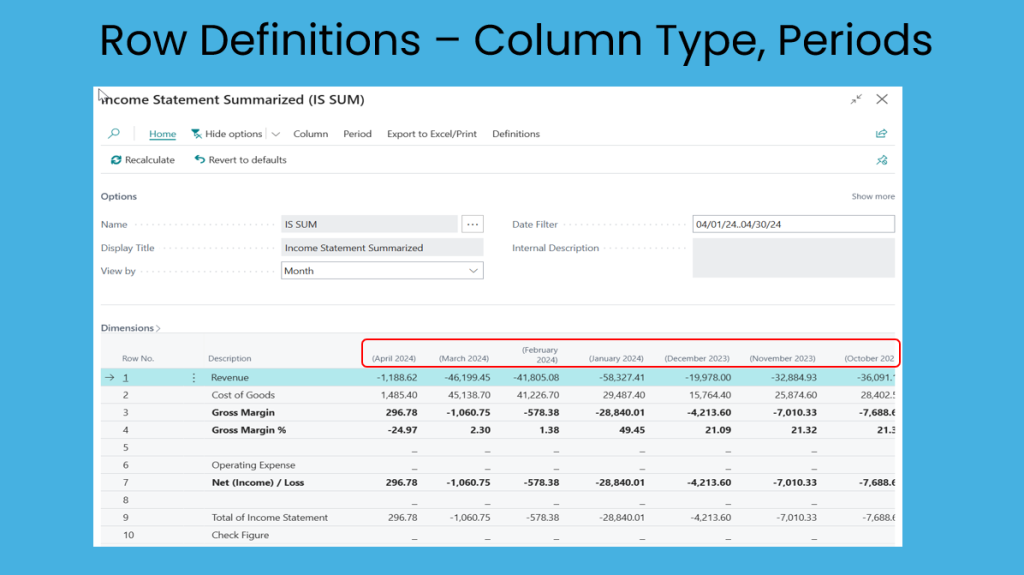Expand the Dimensions section
The image size is (1024, 575).
coord(130,328)
